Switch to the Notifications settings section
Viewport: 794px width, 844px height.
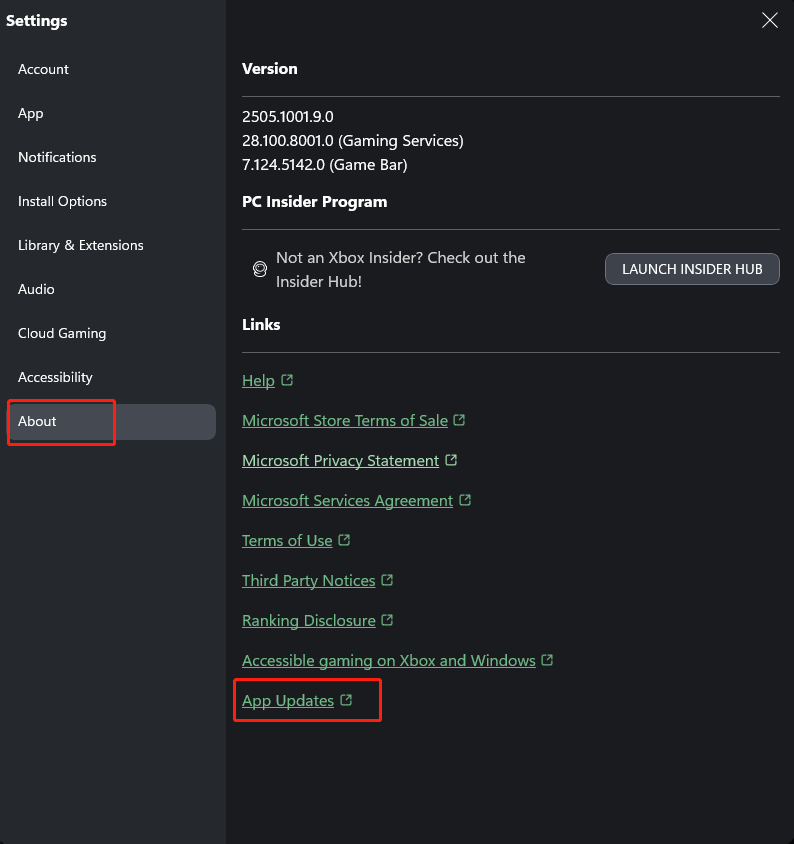coord(57,157)
